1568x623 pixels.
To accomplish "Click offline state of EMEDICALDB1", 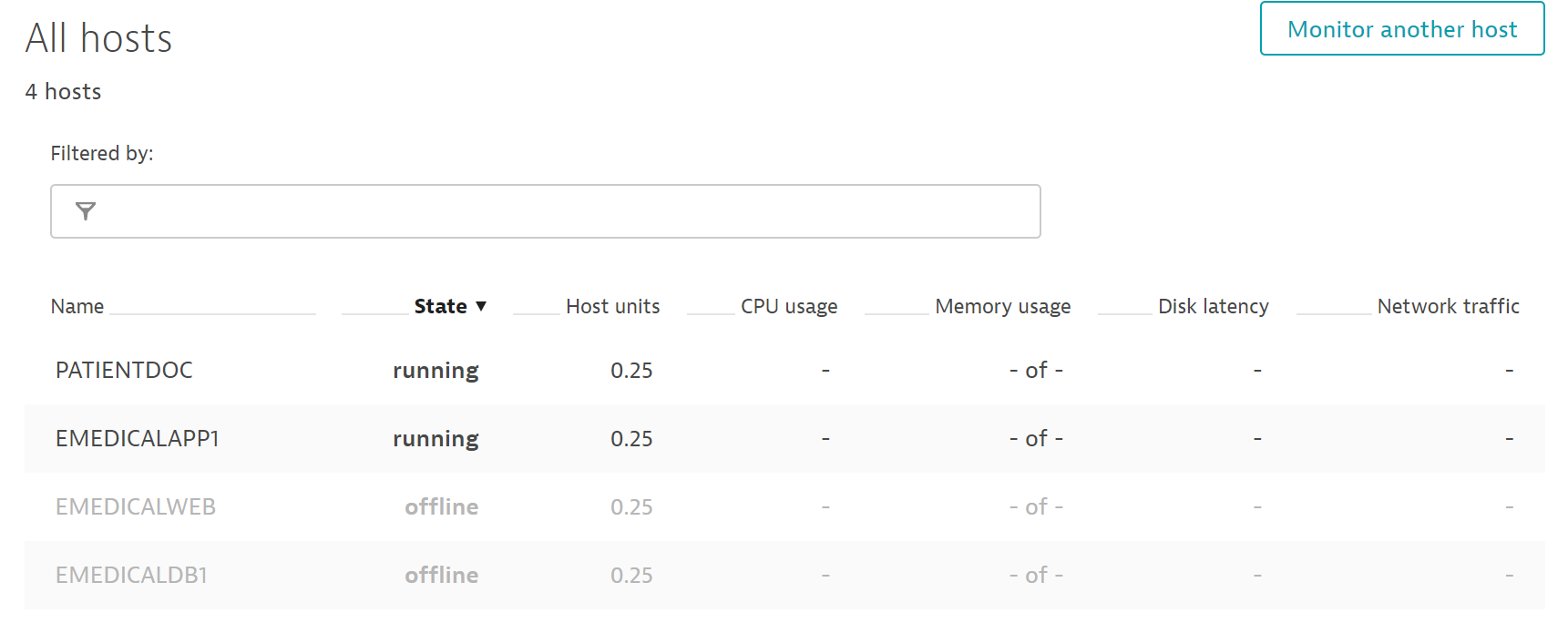I will pos(441,576).
